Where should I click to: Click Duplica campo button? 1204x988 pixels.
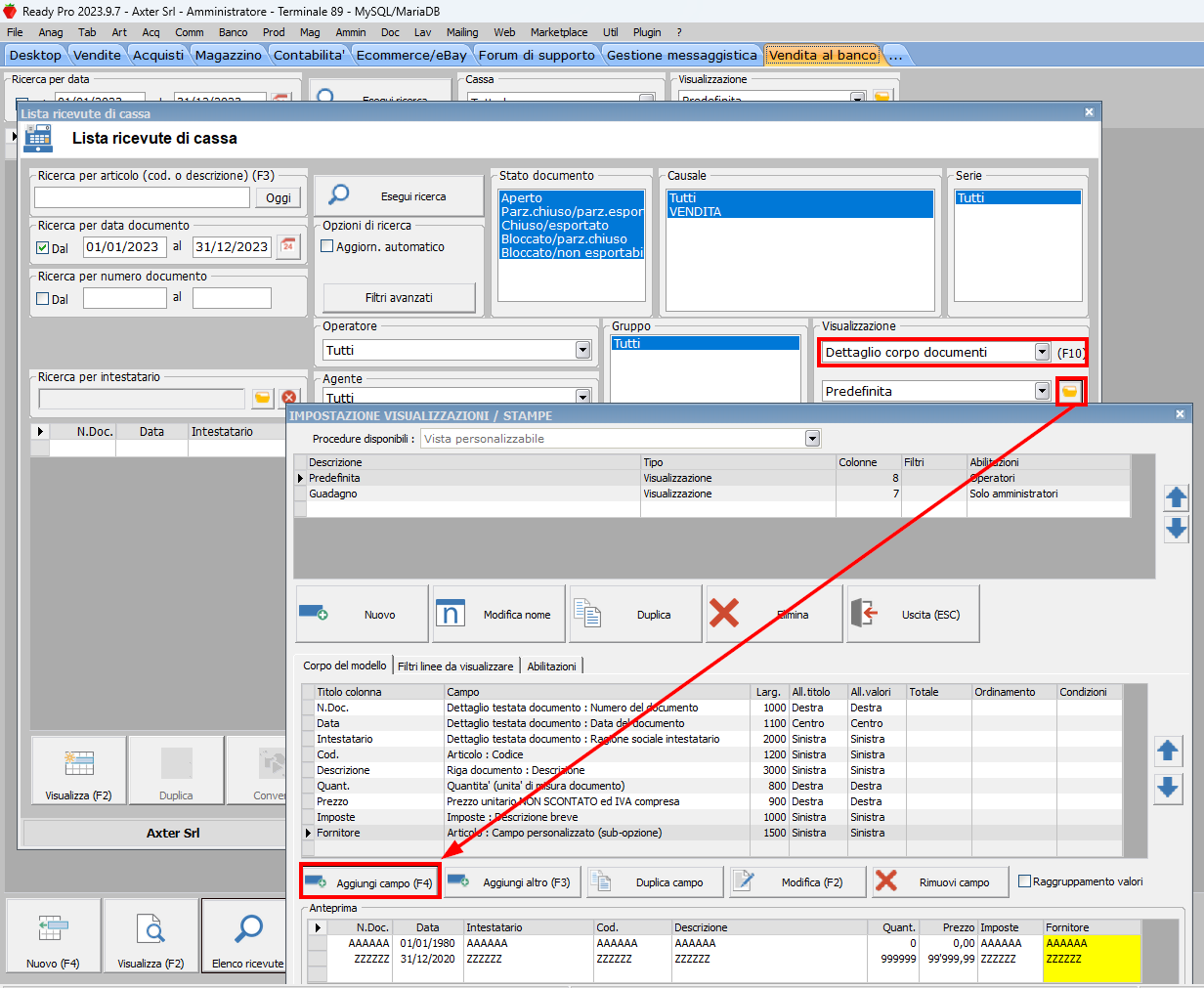pyautogui.click(x=655, y=881)
